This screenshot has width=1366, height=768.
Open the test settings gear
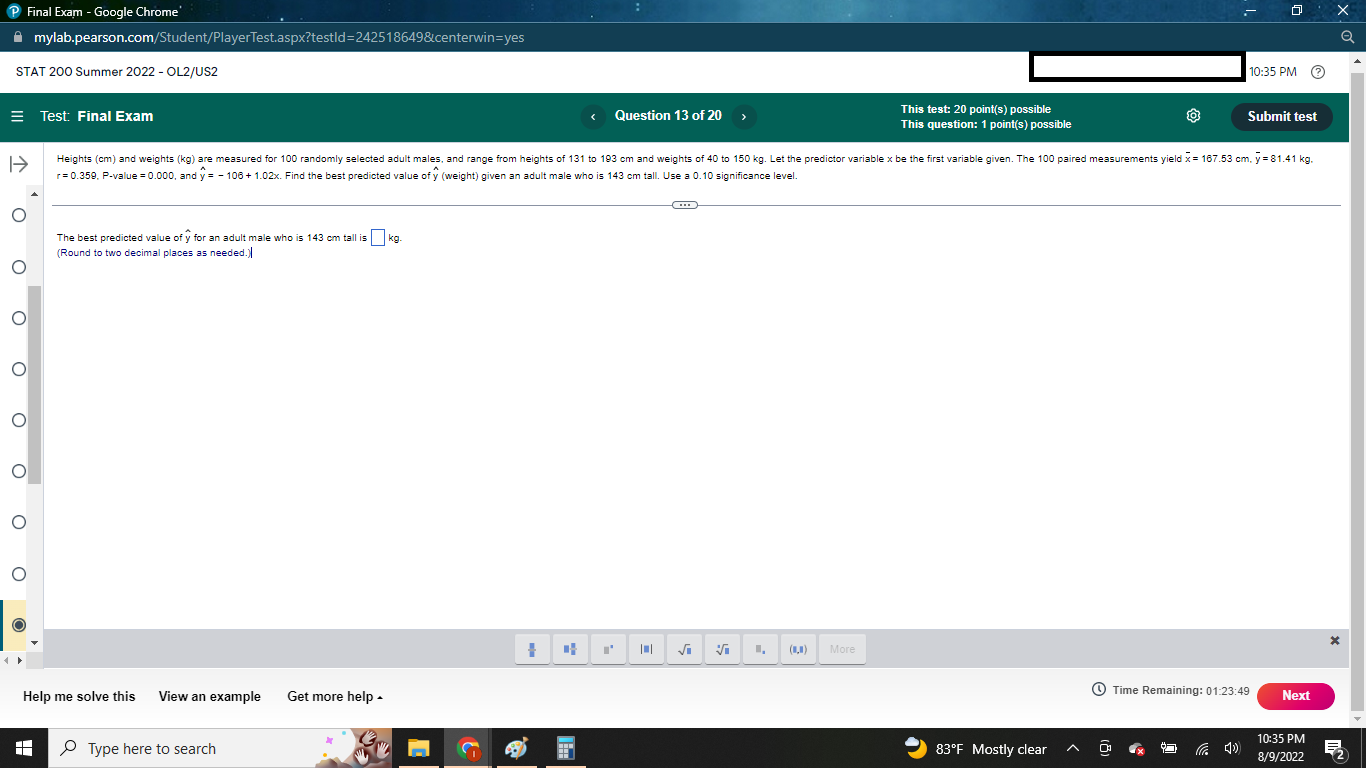1193,115
